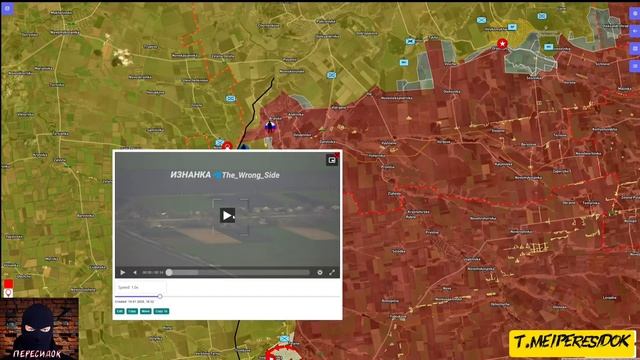
Task: Open the purple menu button in top-left corner
Action: 7,8
